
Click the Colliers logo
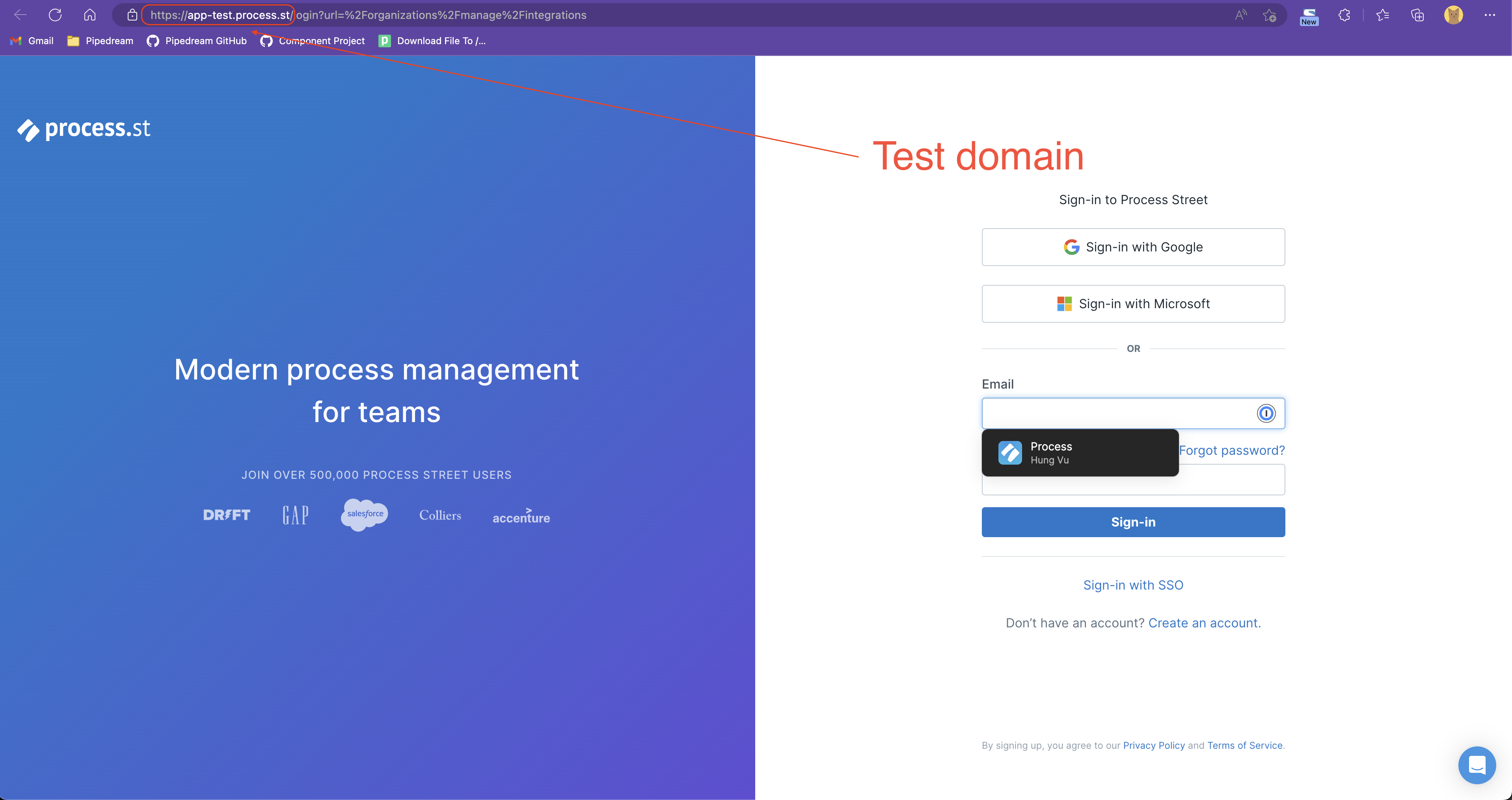(439, 515)
